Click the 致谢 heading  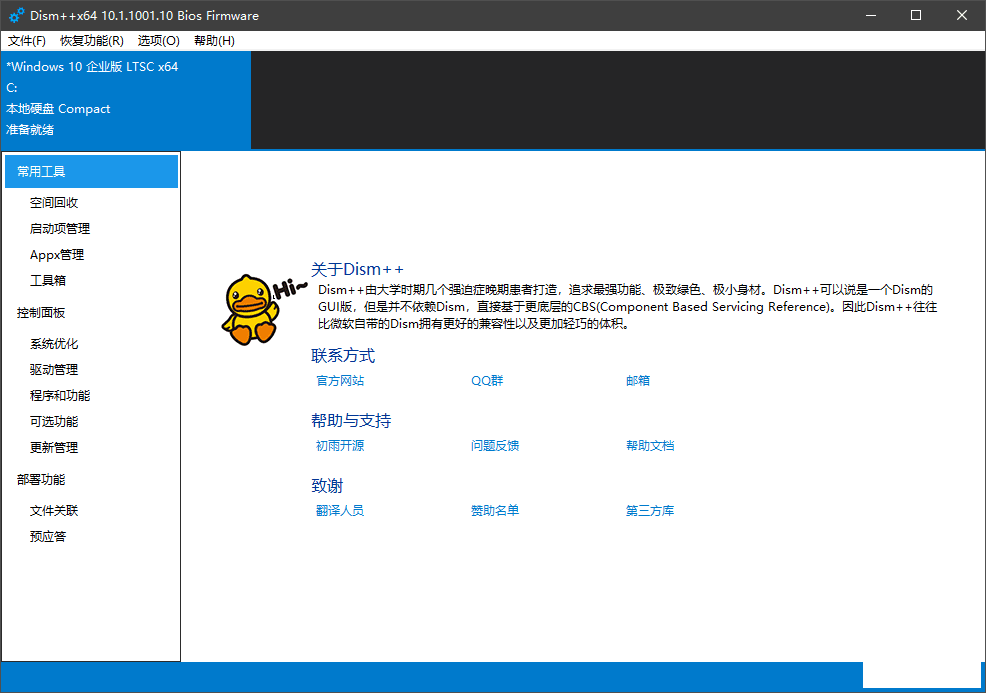click(x=327, y=485)
